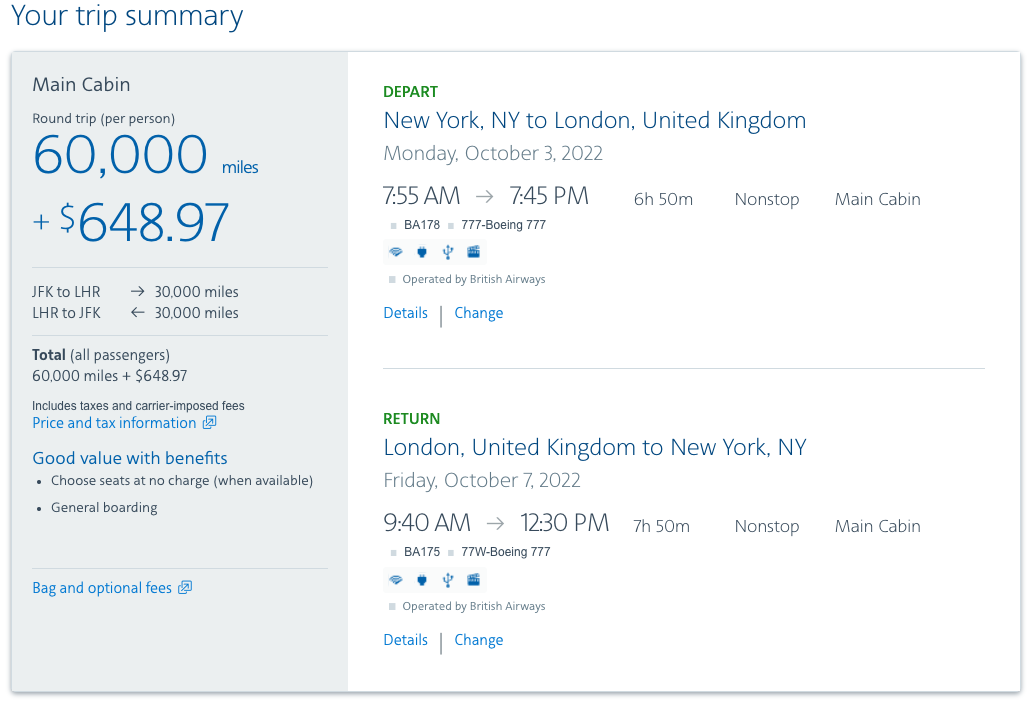Click the Wi-Fi icon on the return flight
This screenshot has height=702, width=1032.
396,580
